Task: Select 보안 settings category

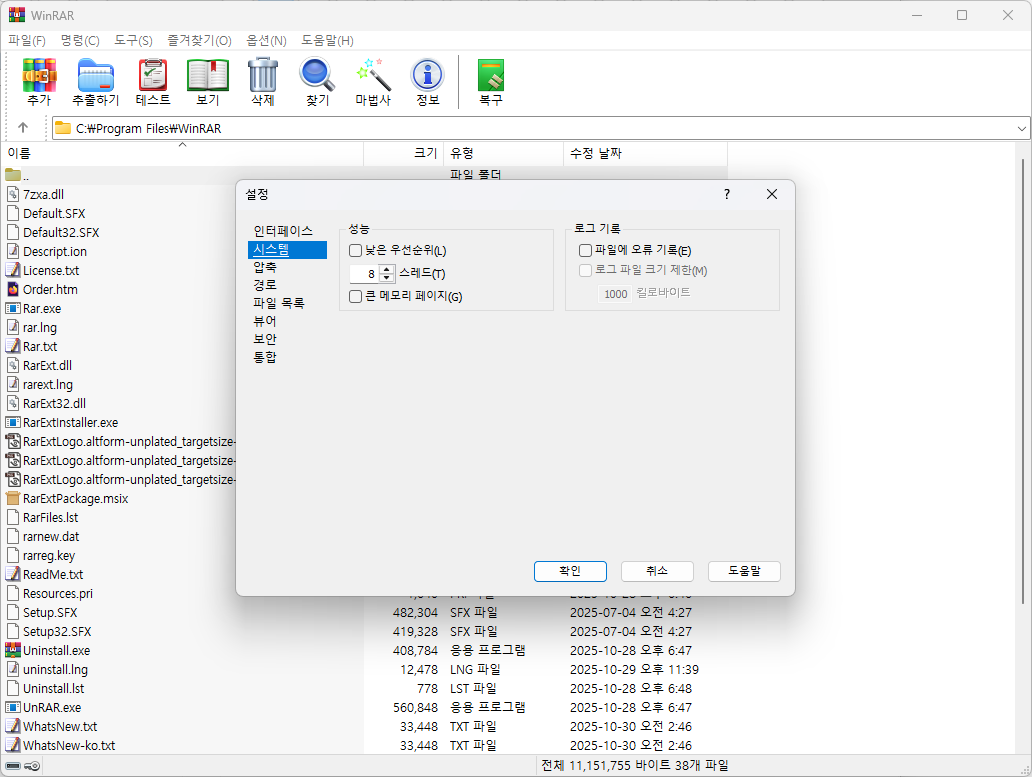Action: [x=265, y=339]
